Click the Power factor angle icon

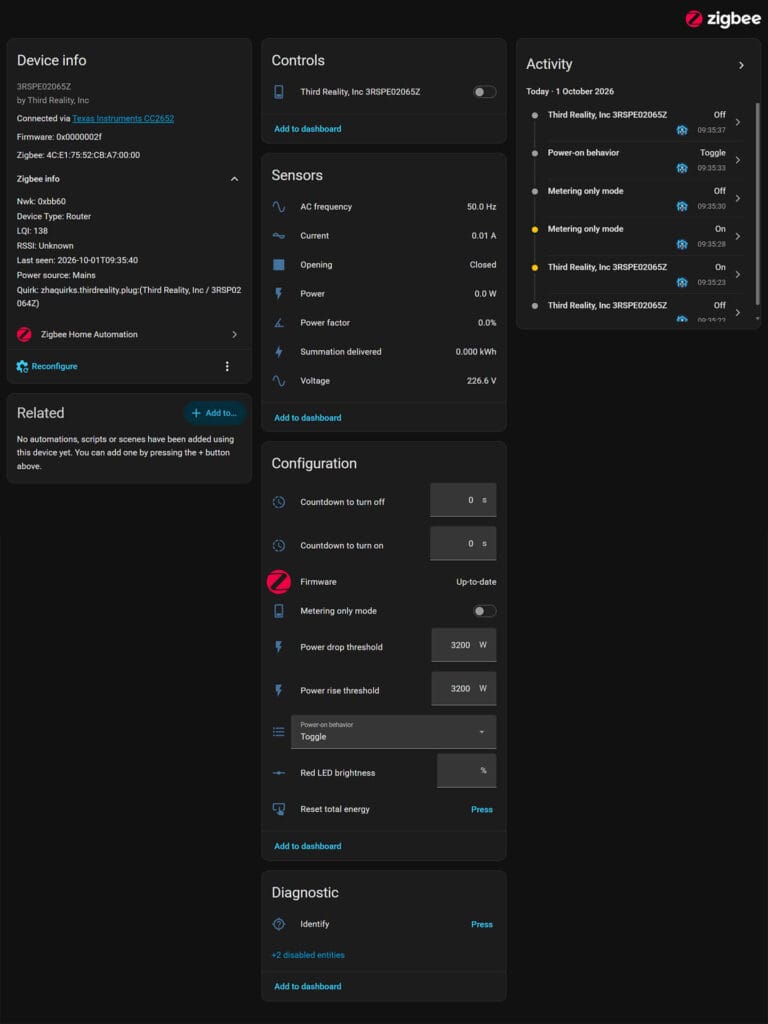pos(279,323)
